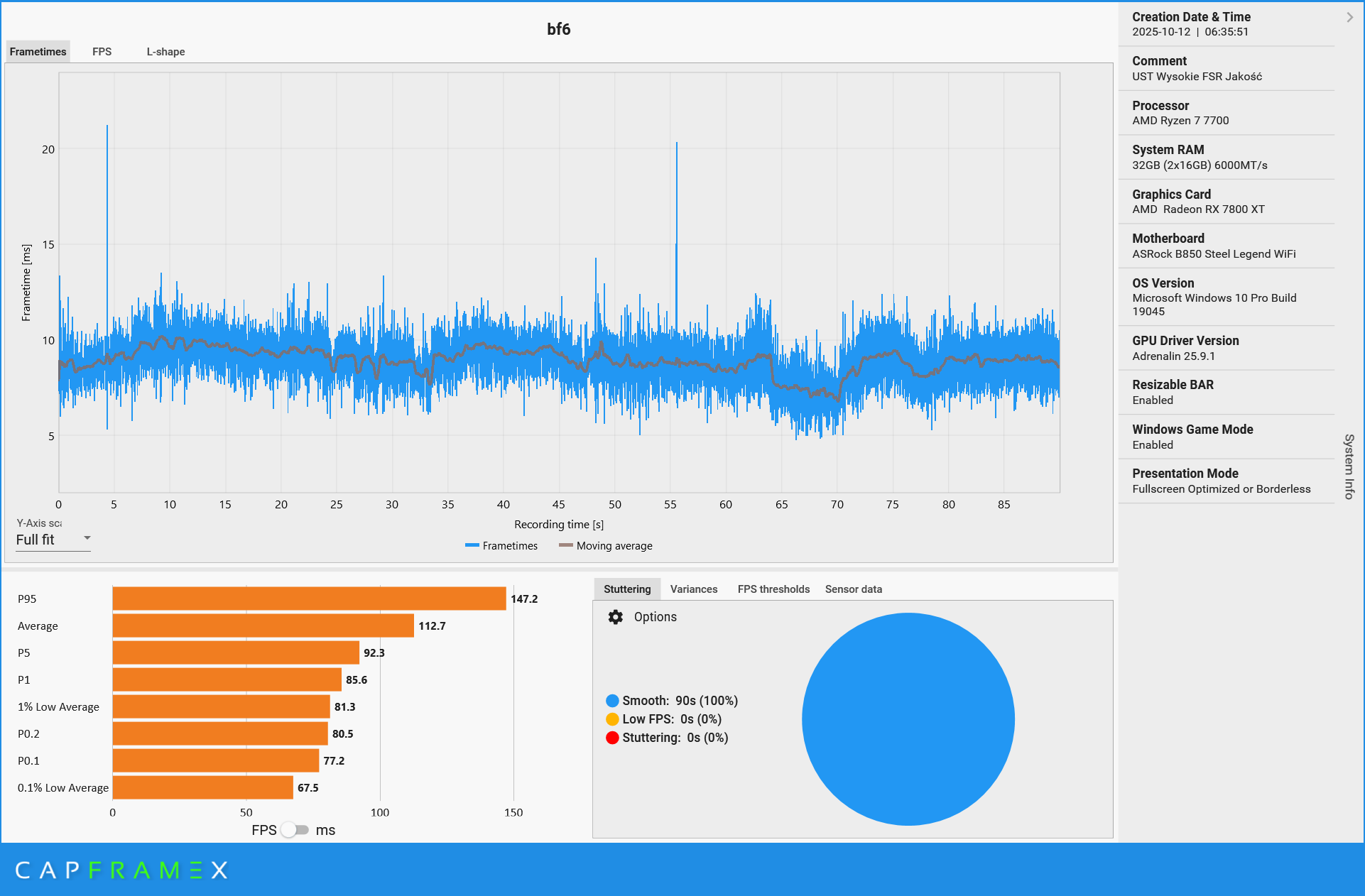Click the System Info vertical label
The width and height of the screenshot is (1365, 896).
[x=1349, y=466]
